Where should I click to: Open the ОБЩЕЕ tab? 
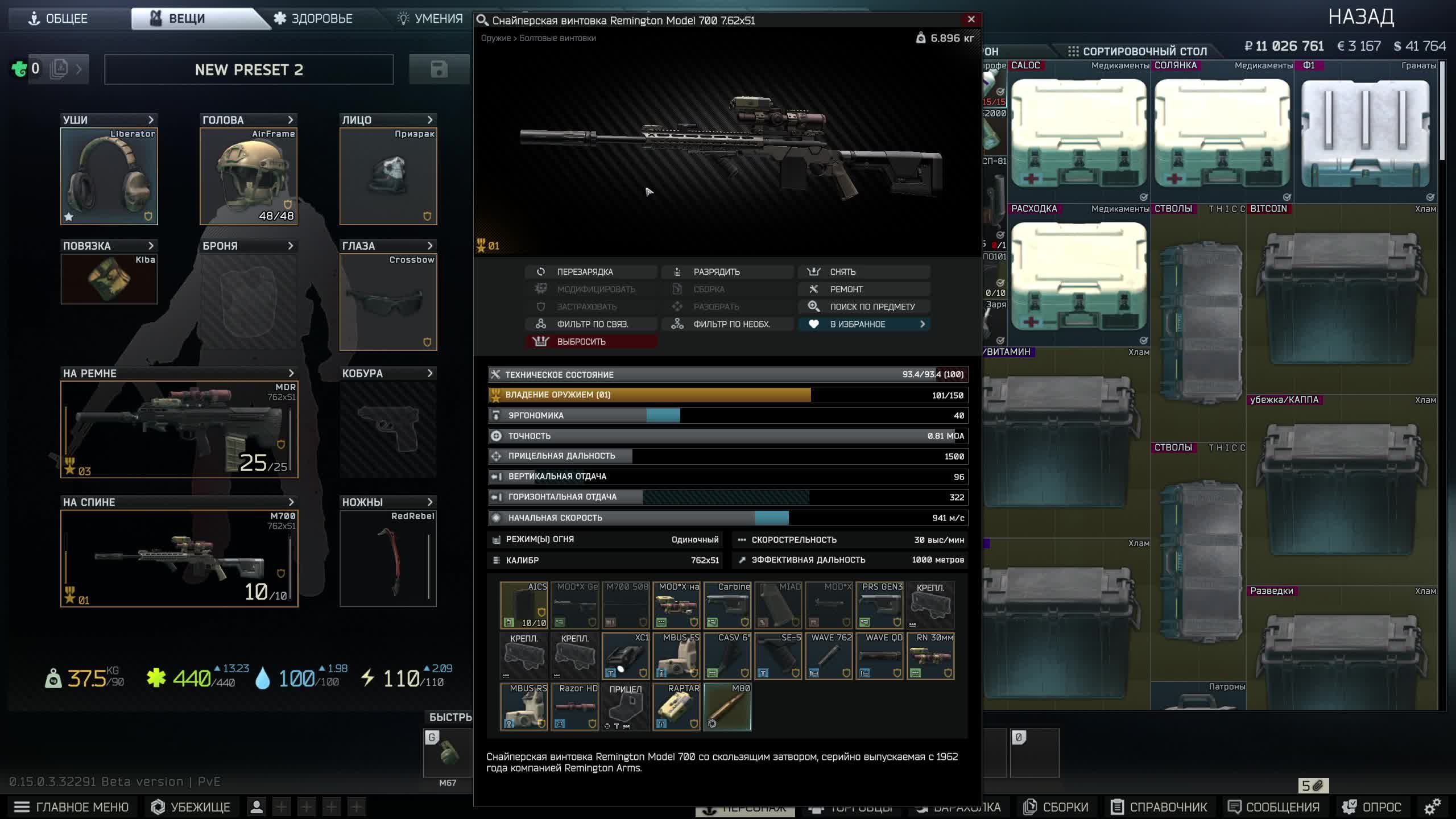[59, 19]
